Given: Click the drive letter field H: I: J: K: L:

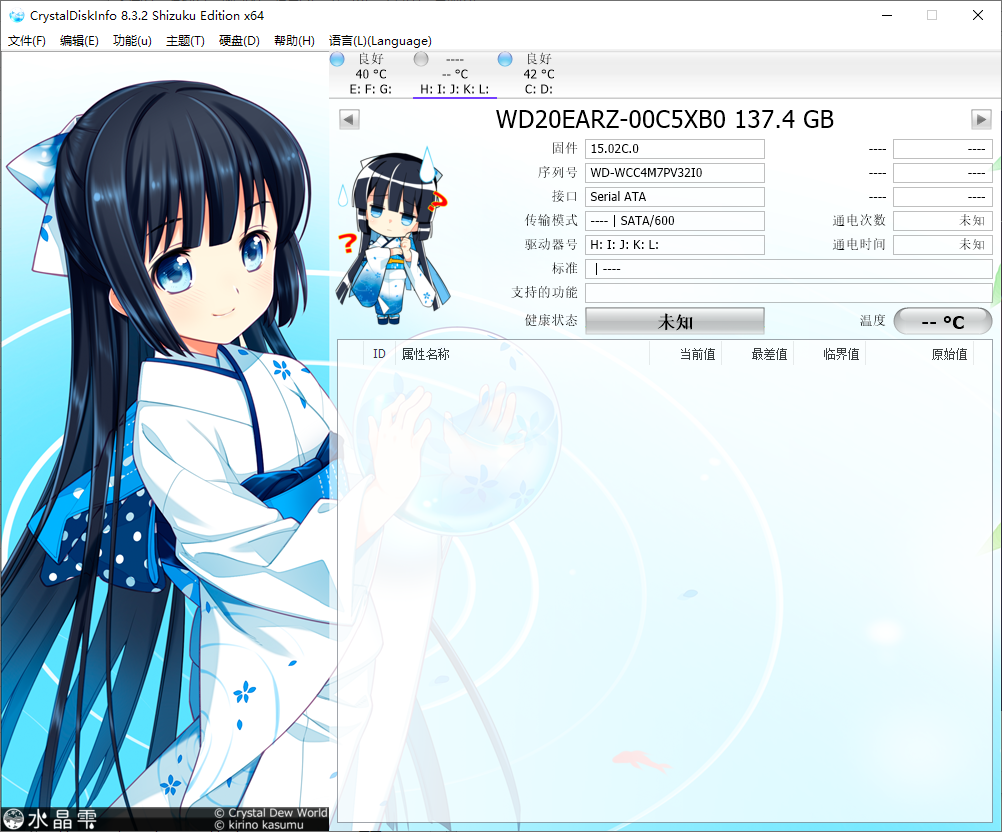Looking at the screenshot, I should [675, 245].
